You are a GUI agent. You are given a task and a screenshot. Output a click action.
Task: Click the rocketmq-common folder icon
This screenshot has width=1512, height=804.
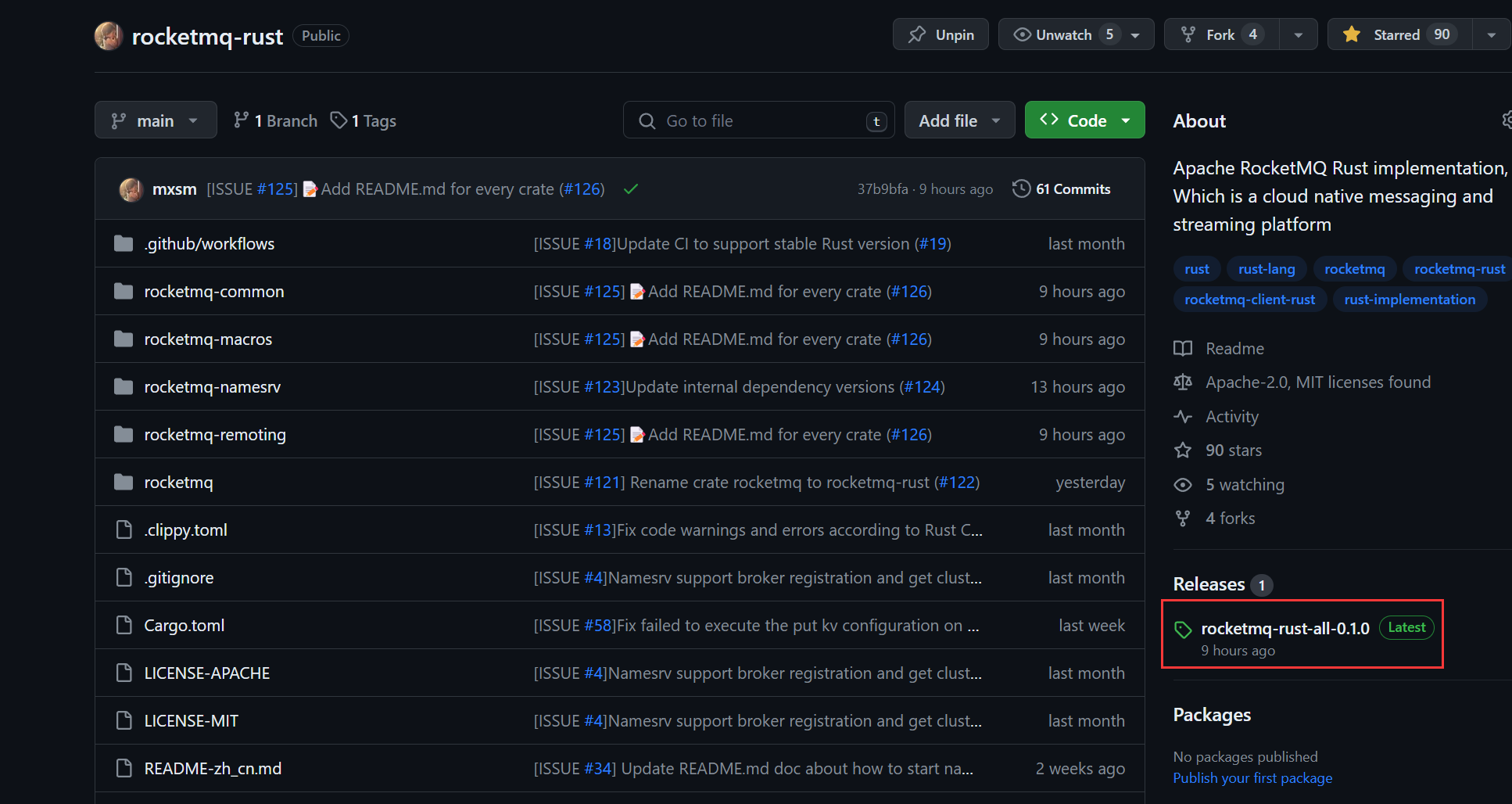[x=124, y=292]
